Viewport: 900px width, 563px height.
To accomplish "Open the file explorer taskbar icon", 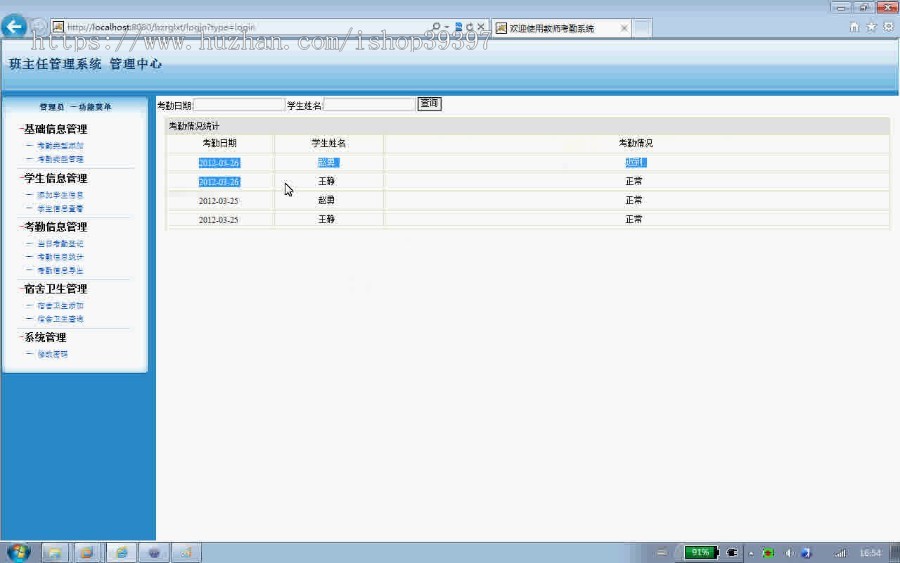I will [55, 553].
